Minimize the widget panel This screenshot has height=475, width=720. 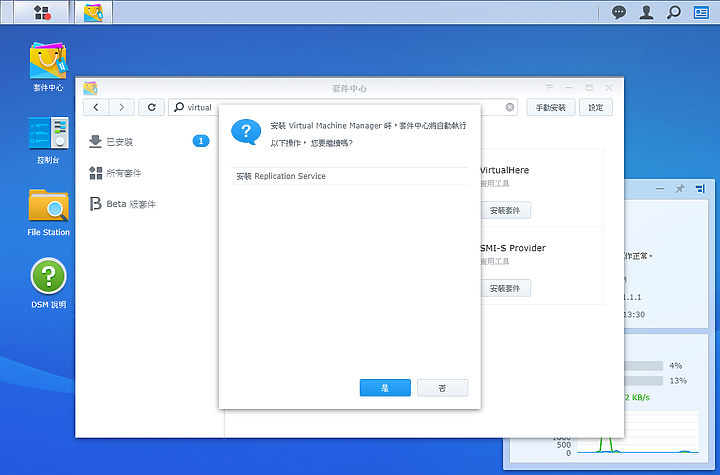tap(660, 188)
